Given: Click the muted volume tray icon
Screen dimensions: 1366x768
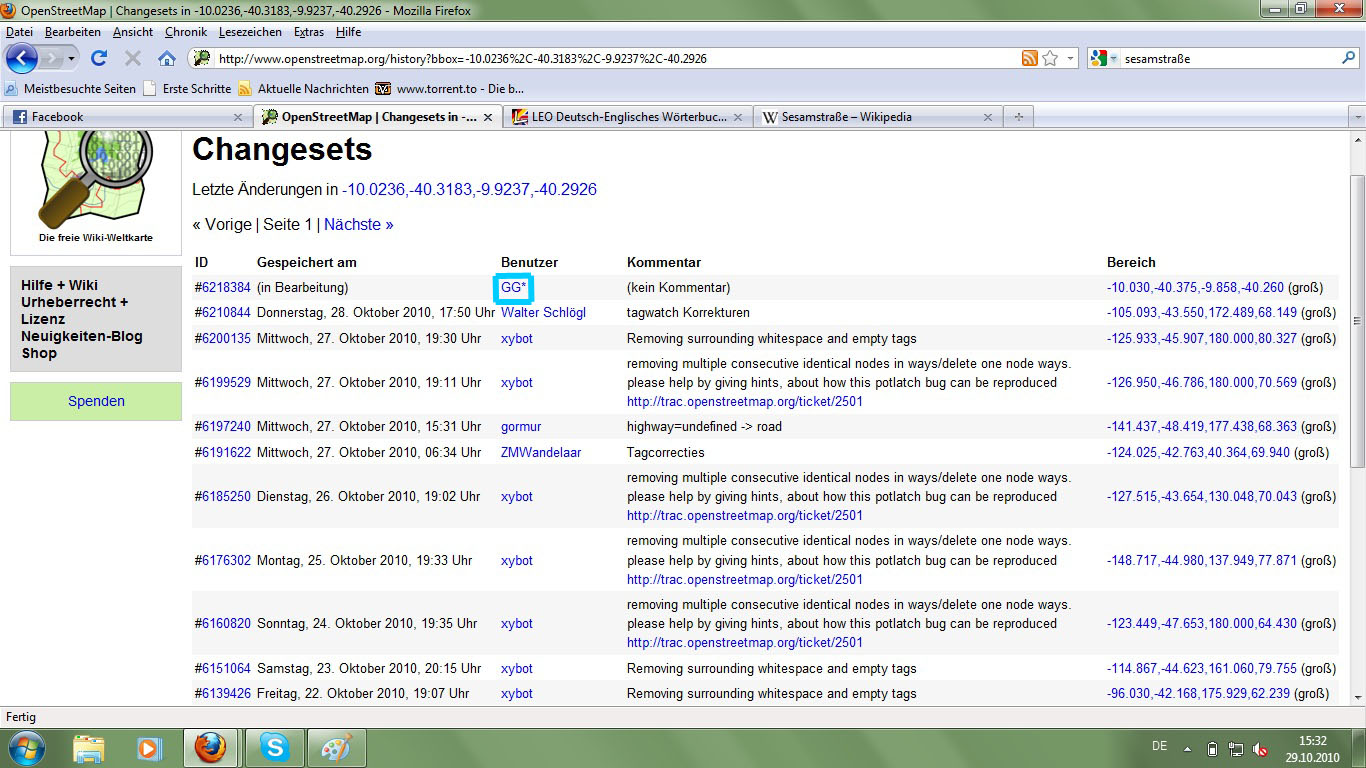Looking at the screenshot, I should tap(1261, 748).
